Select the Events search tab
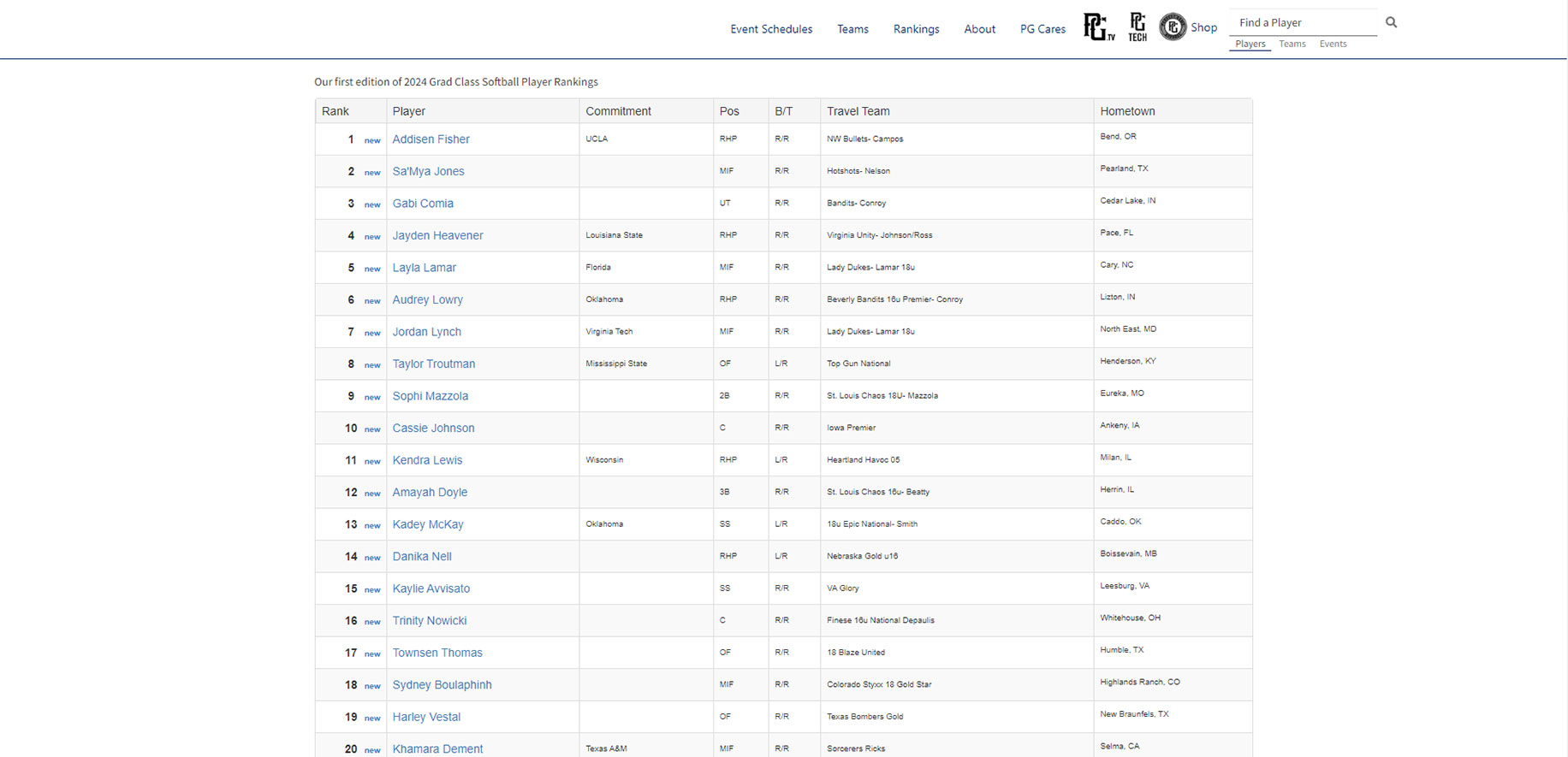Screen dimensions: 1568x757 point(1333,44)
